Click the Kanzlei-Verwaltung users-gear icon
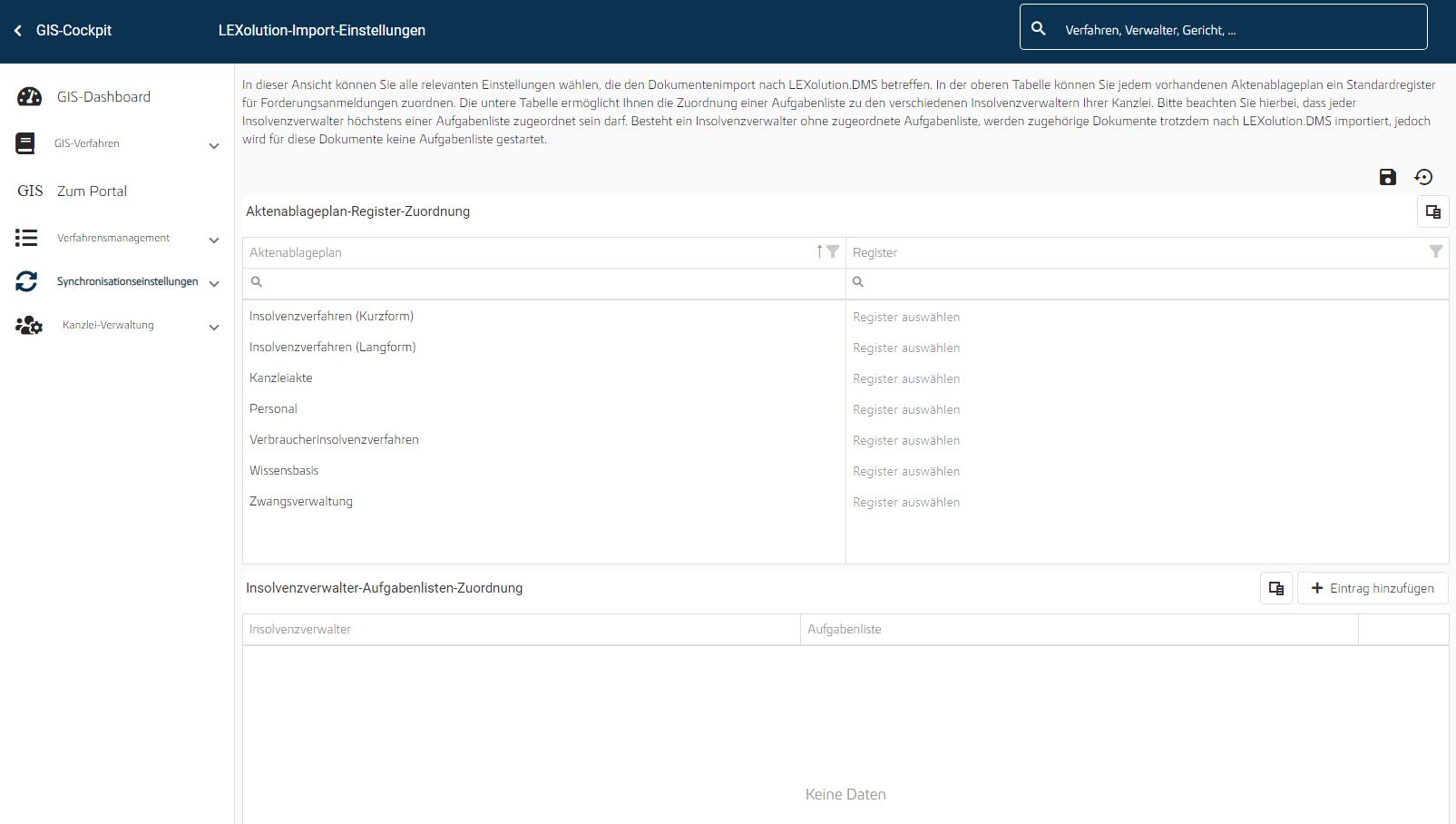This screenshot has width=1456, height=824. pos(29,325)
